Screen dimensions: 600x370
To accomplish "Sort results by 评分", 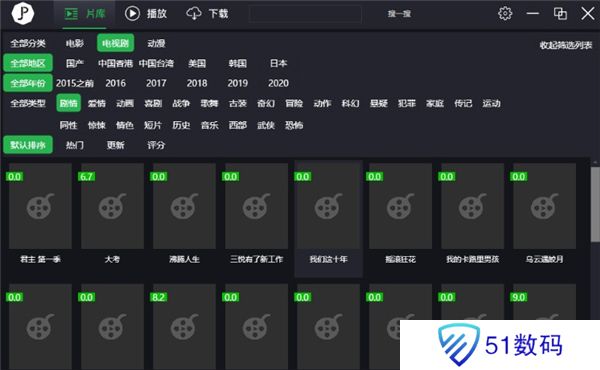I will [x=156, y=145].
